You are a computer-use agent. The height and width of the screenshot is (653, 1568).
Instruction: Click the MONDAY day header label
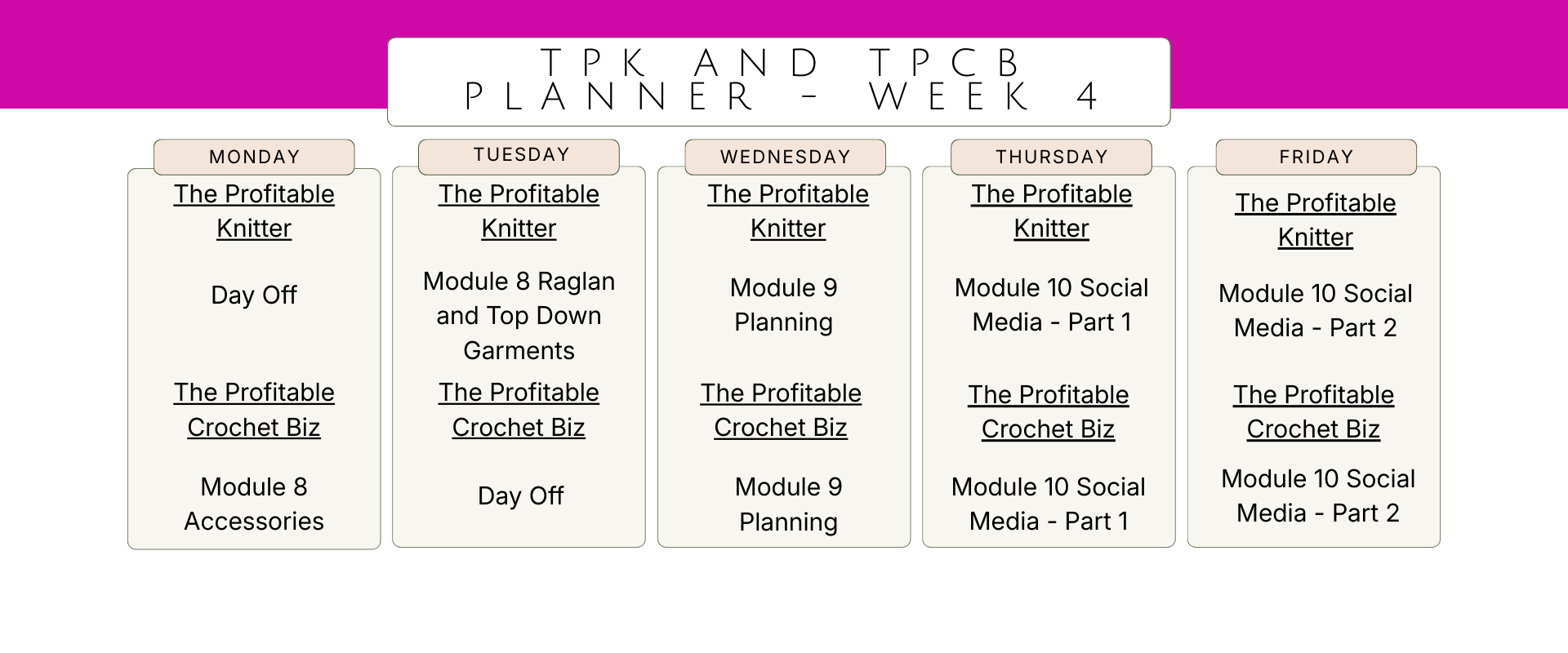254,157
